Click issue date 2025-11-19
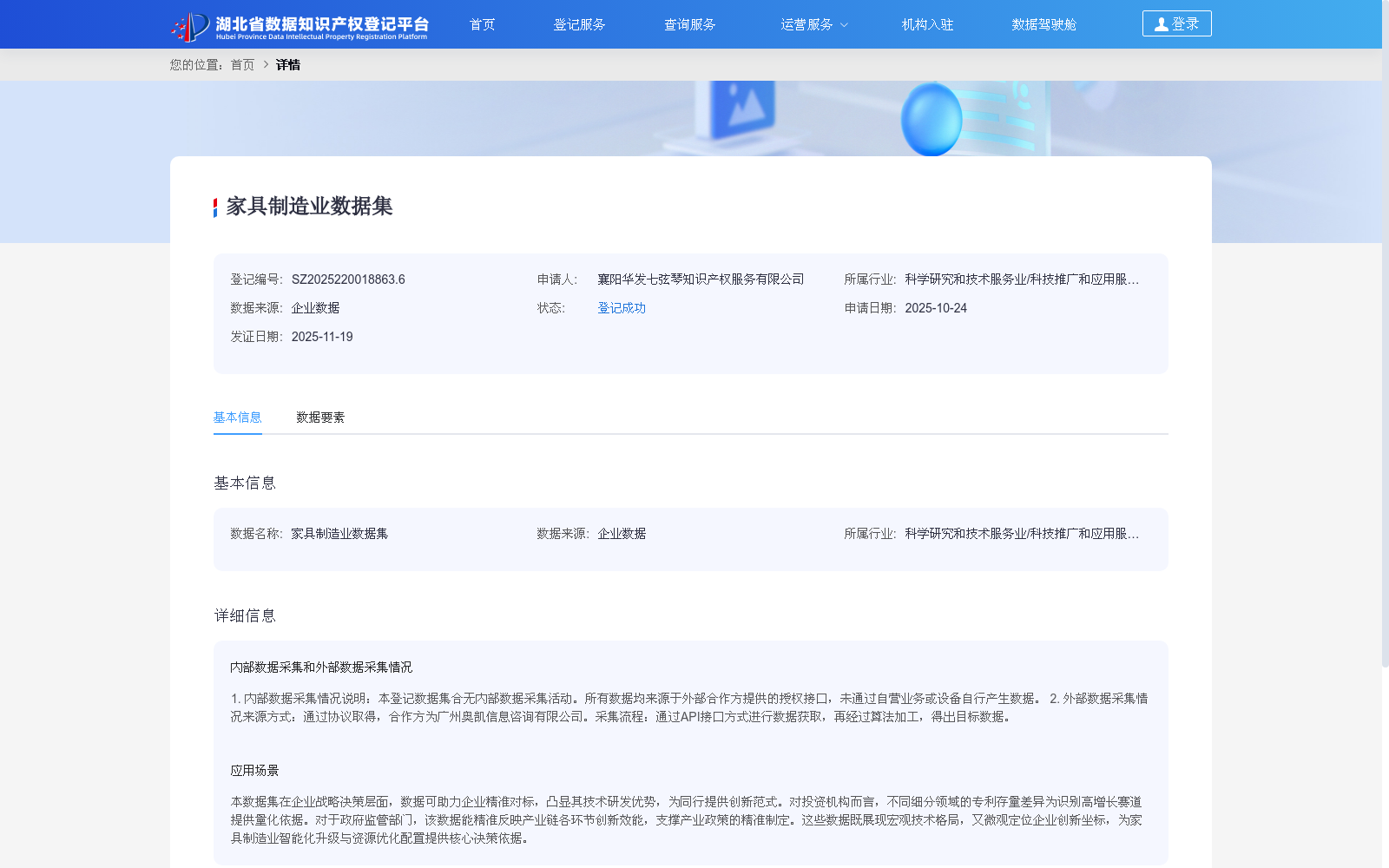The image size is (1389, 868). pos(322,337)
